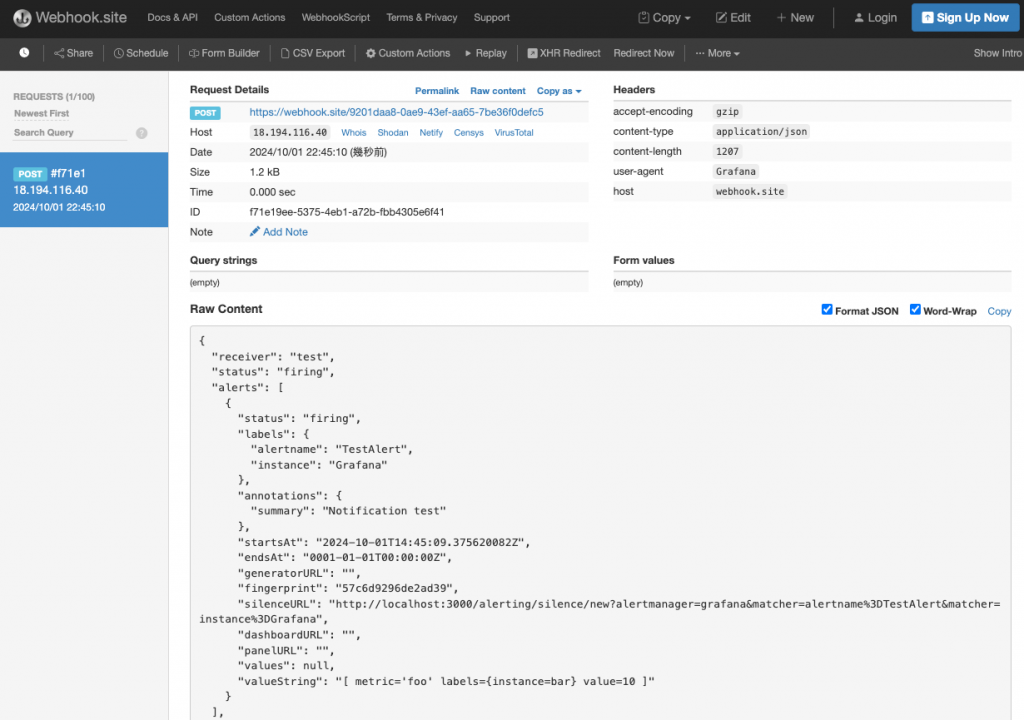
Task: Click the clock history icon in toolbar
Action: click(24, 53)
